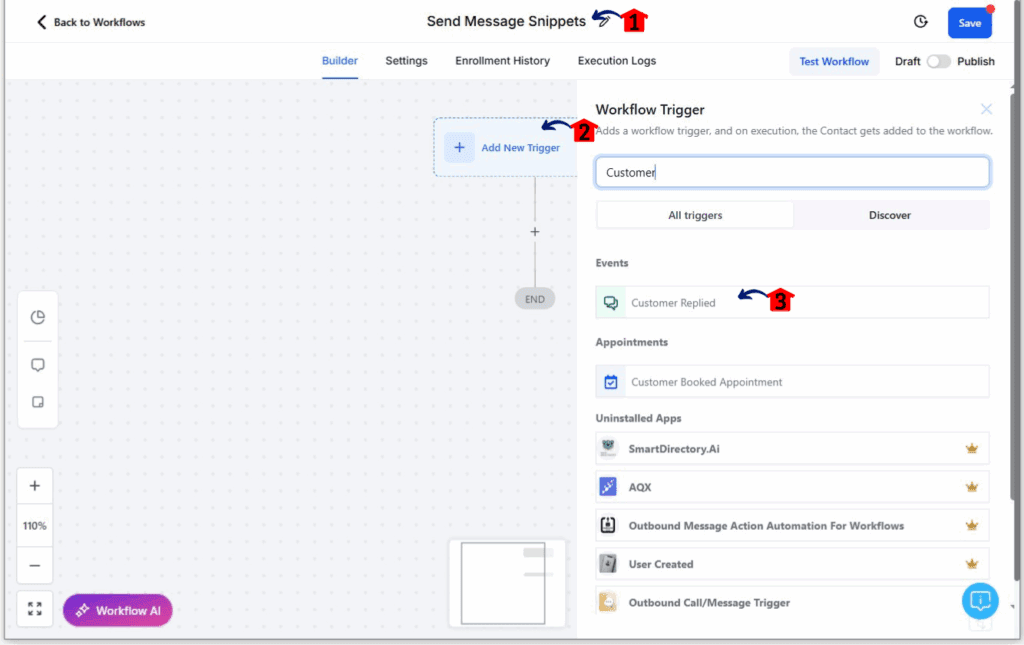Click the Outbound Message Action Automation icon

coord(608,525)
